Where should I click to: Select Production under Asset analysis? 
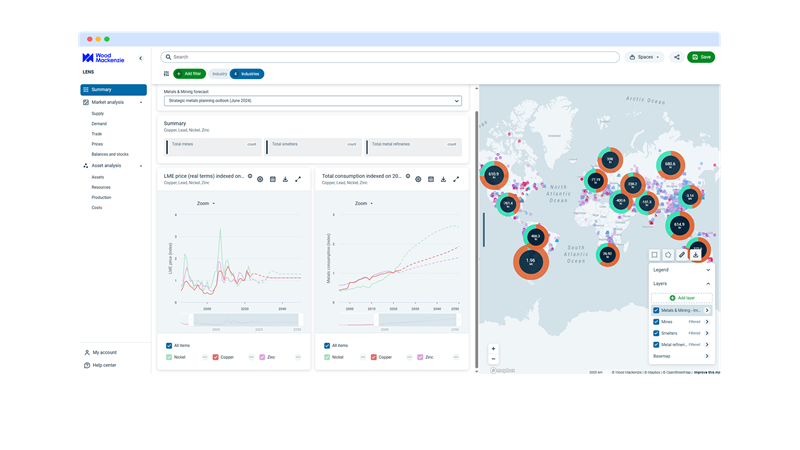tap(102, 197)
